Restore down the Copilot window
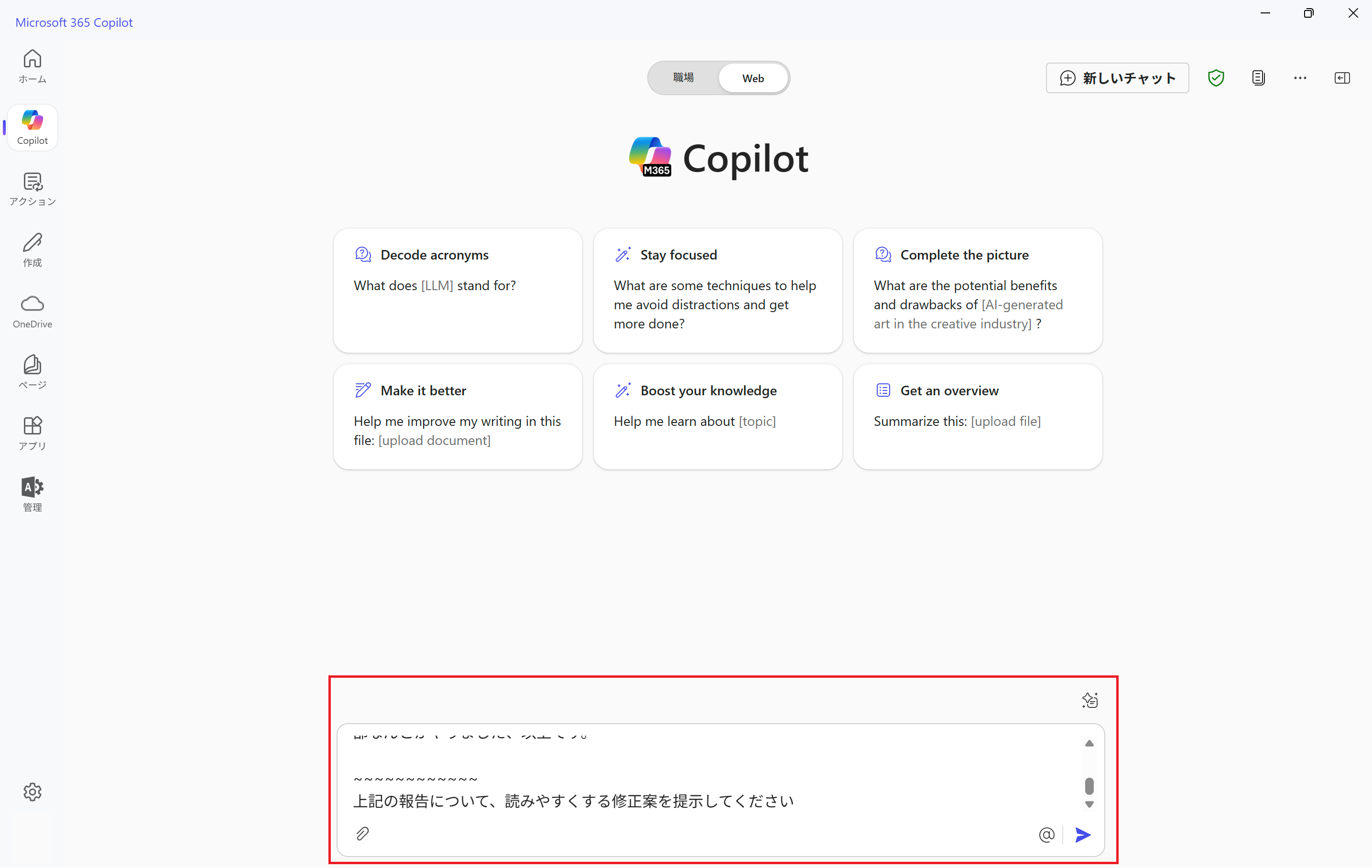The width and height of the screenshot is (1372, 868). pos(1309,13)
